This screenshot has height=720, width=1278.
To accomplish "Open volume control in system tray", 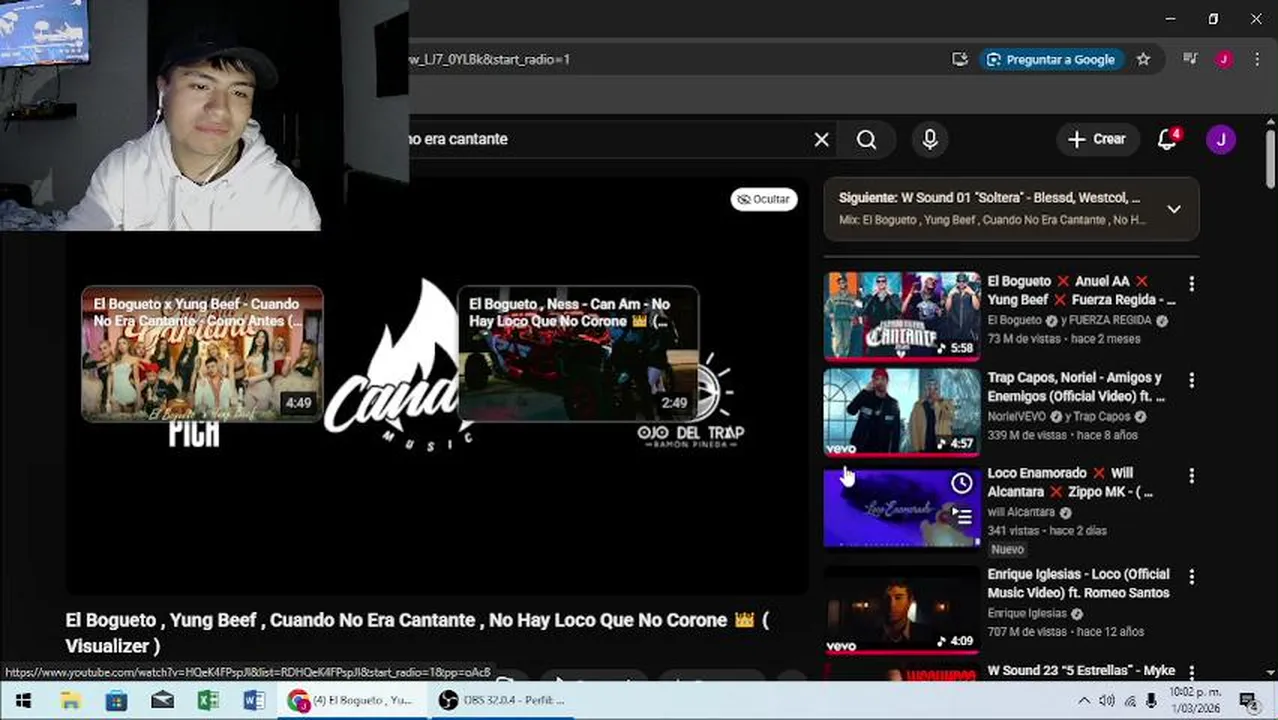I will coord(1107,701).
